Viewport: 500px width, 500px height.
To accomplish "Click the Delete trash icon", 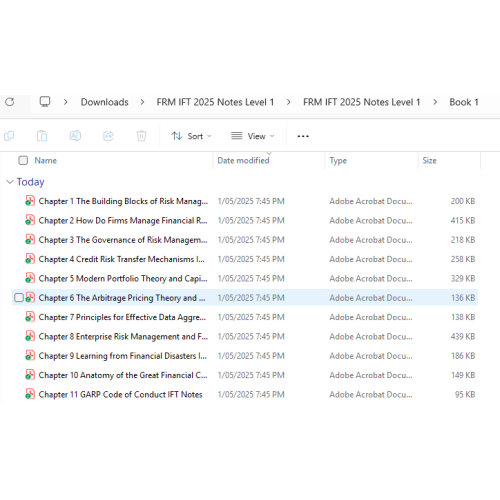I will 141,136.
